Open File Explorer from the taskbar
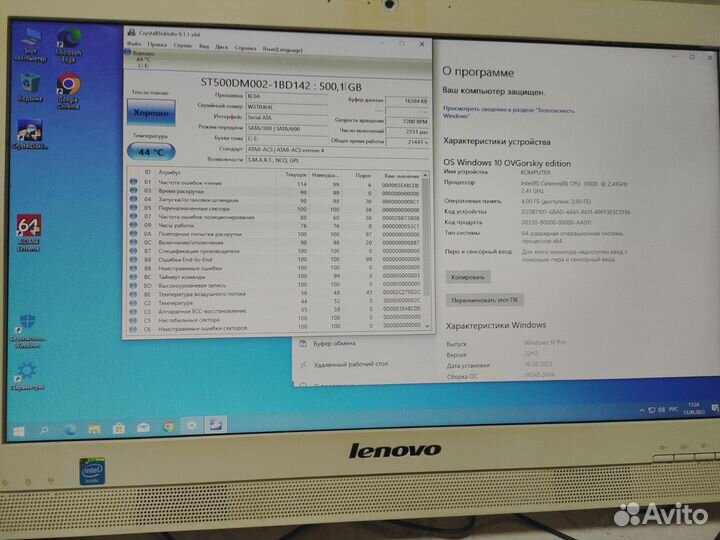720x540 pixels. [94, 429]
